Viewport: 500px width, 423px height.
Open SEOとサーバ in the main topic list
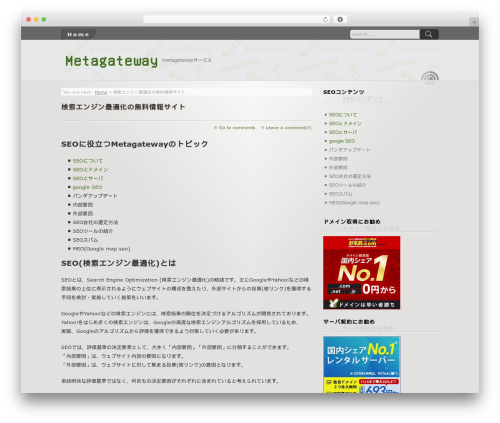click(88, 178)
